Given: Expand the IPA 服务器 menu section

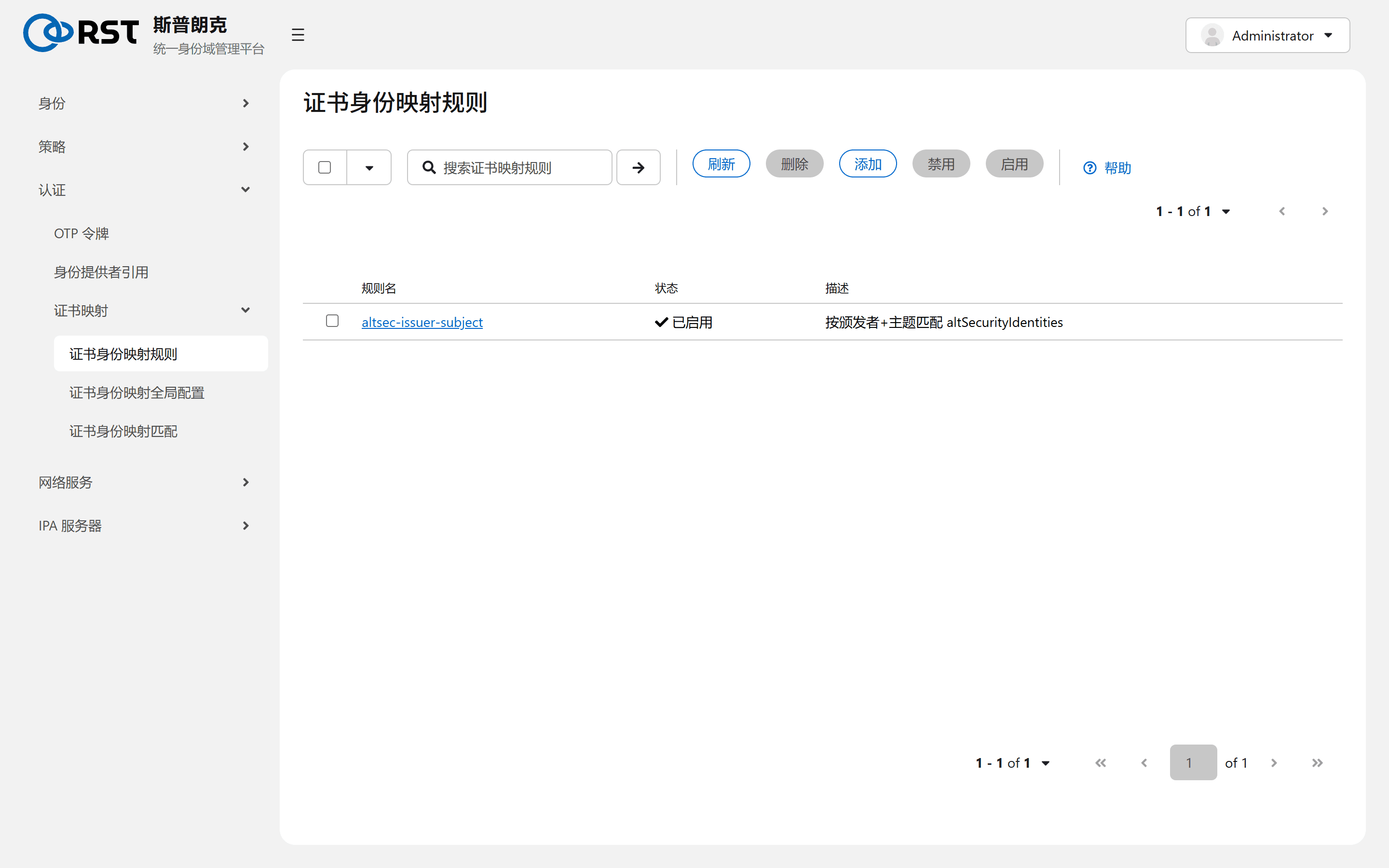Looking at the screenshot, I should (x=145, y=526).
